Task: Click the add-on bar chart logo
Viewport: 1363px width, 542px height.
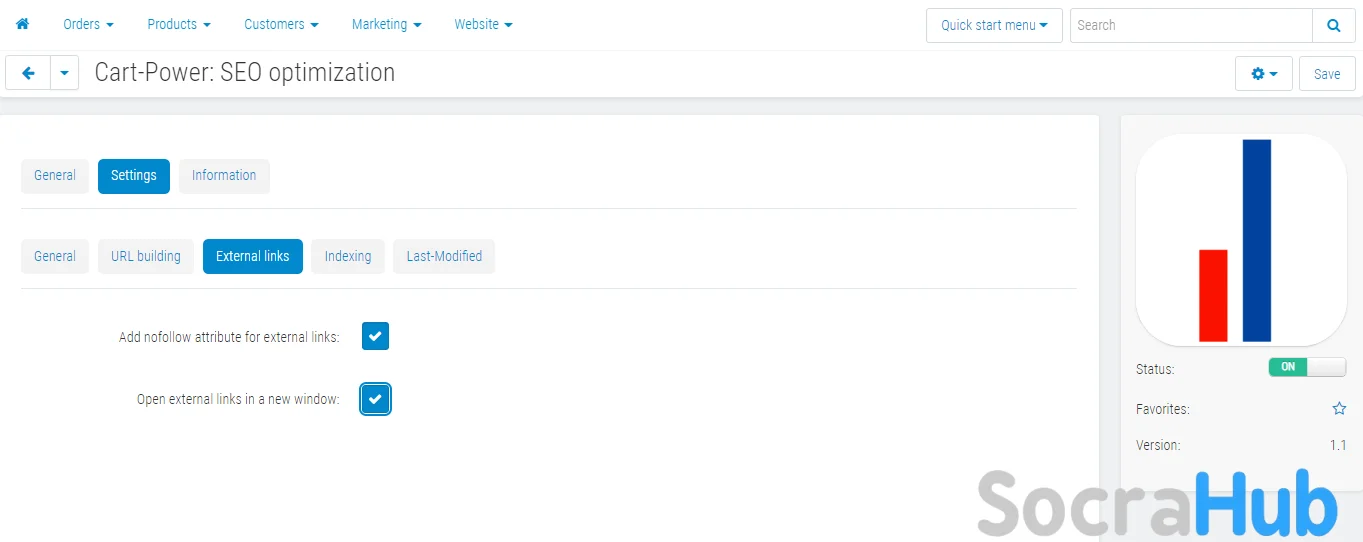Action: coord(1241,240)
